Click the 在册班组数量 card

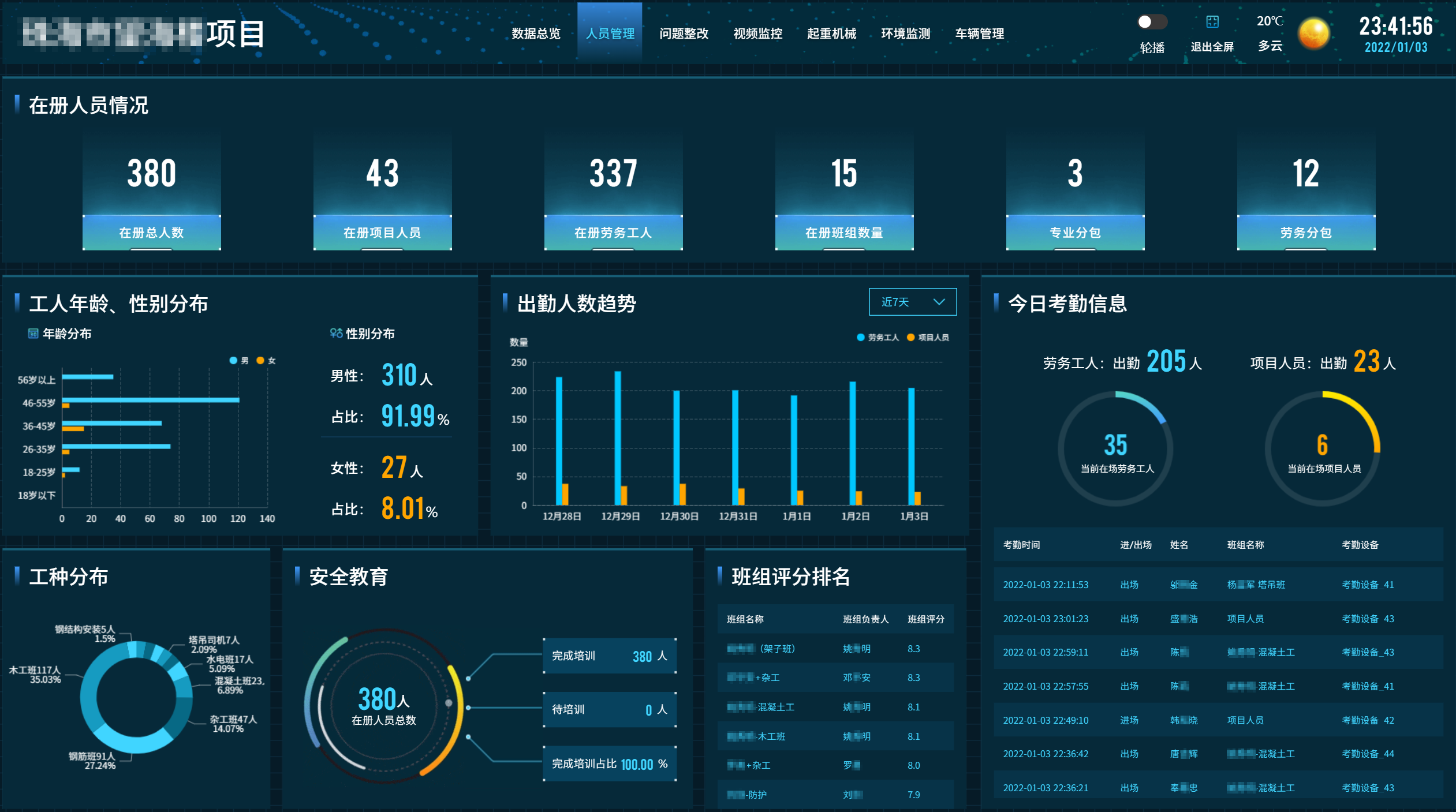845,190
